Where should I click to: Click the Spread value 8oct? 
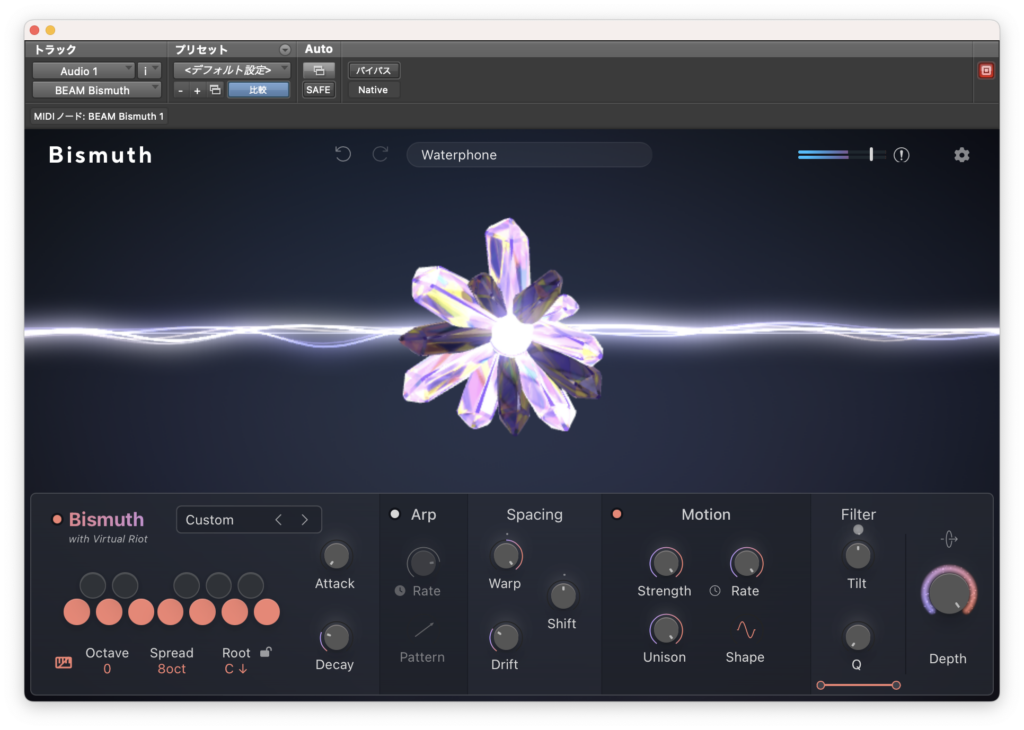tap(172, 669)
